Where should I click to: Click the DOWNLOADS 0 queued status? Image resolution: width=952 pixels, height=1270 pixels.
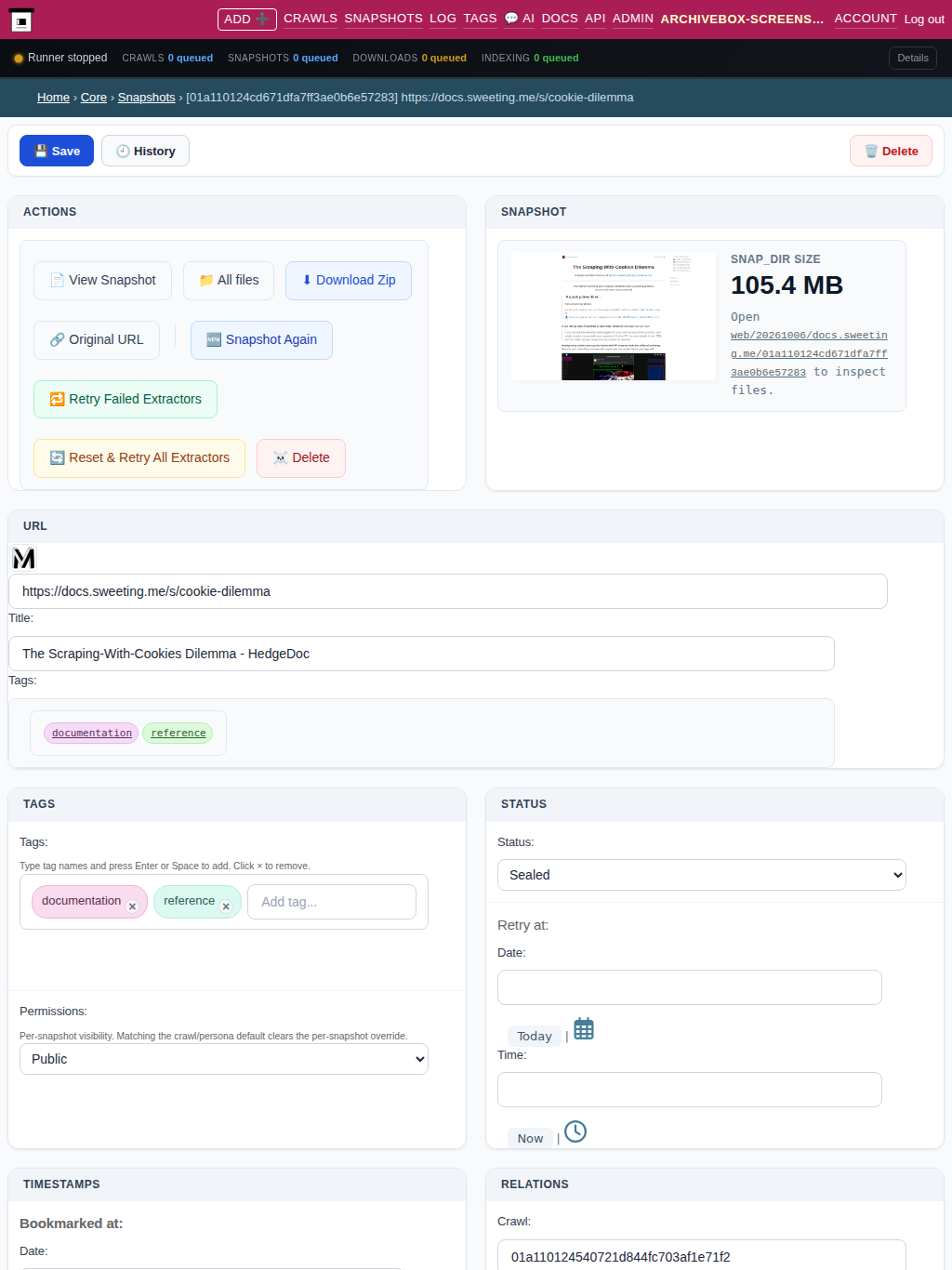coord(409,58)
